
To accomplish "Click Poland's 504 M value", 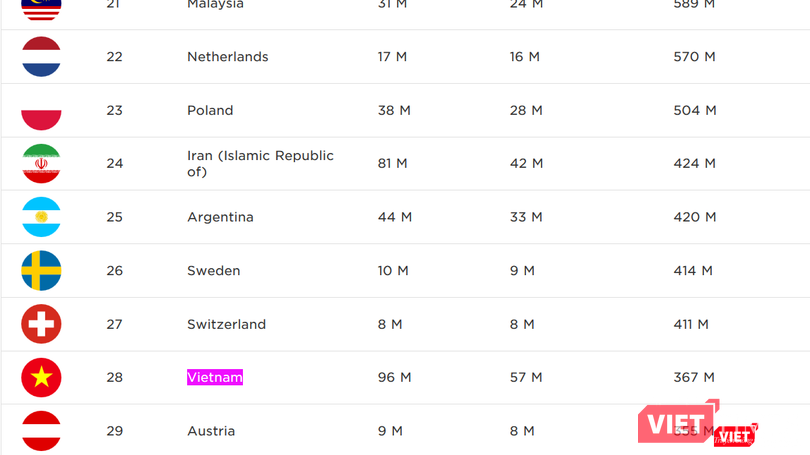I will click(694, 110).
